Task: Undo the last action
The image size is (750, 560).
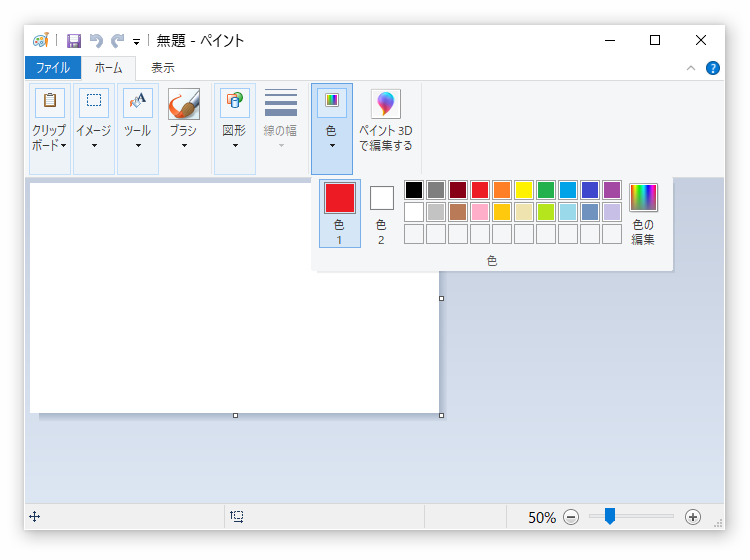Action: [x=96, y=41]
